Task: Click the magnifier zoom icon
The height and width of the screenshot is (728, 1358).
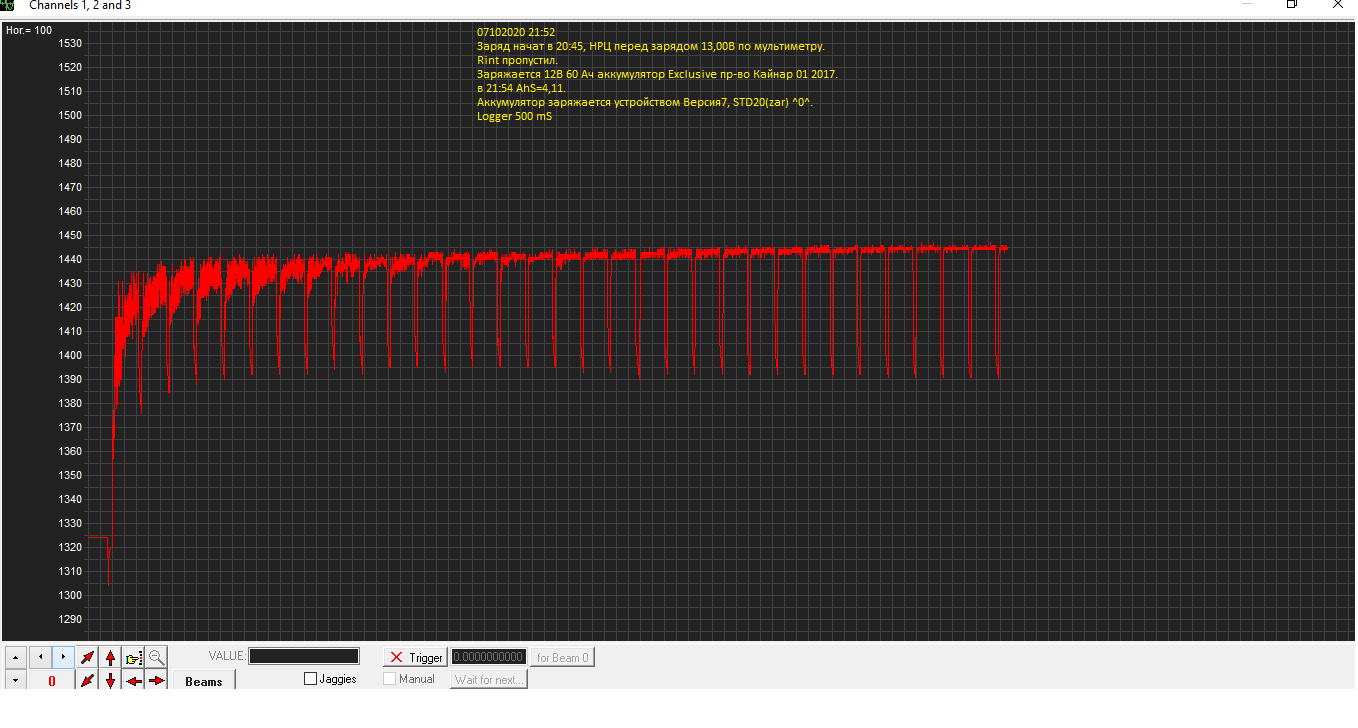Action: tap(157, 657)
